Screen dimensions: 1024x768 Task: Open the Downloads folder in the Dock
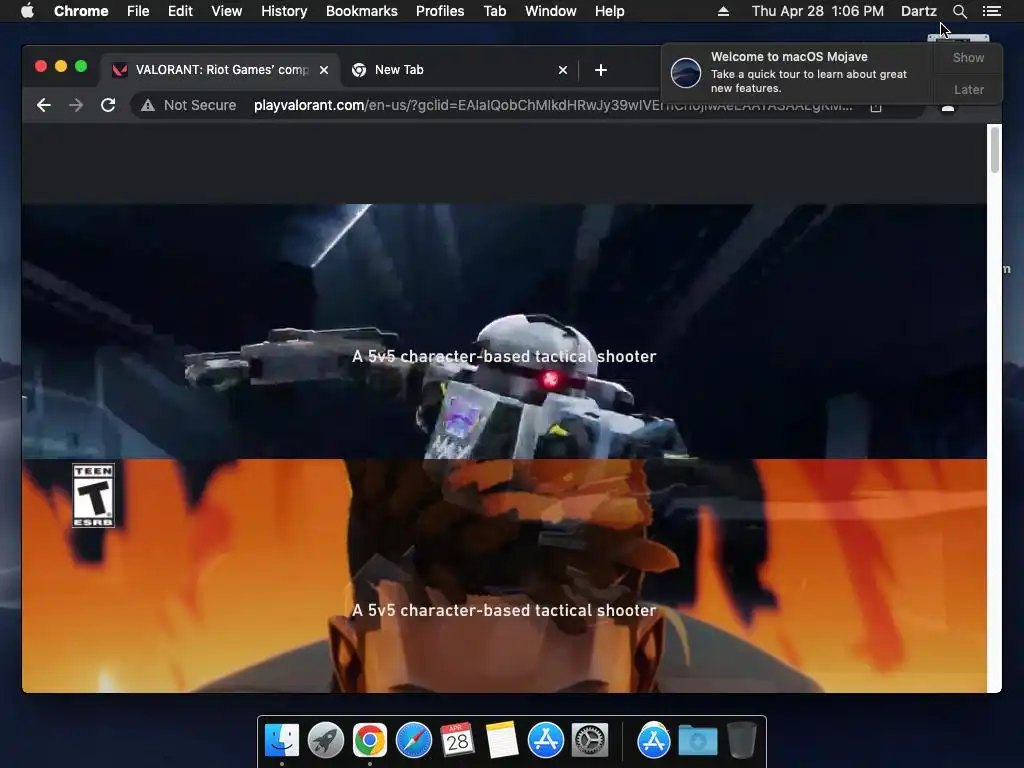tap(697, 740)
